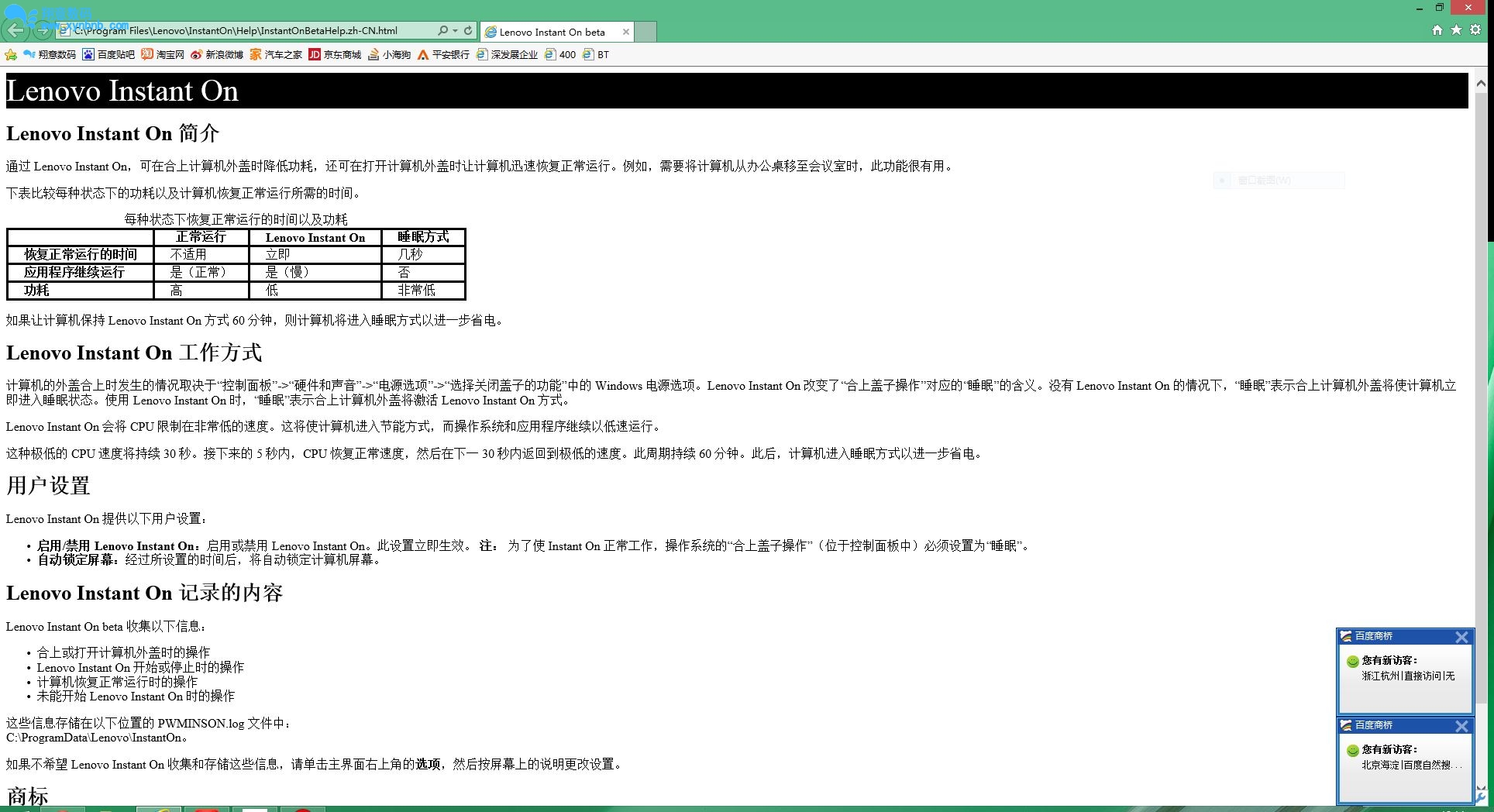Click the 睡眠方式 column header
This screenshot has height=812, width=1494.
(423, 237)
